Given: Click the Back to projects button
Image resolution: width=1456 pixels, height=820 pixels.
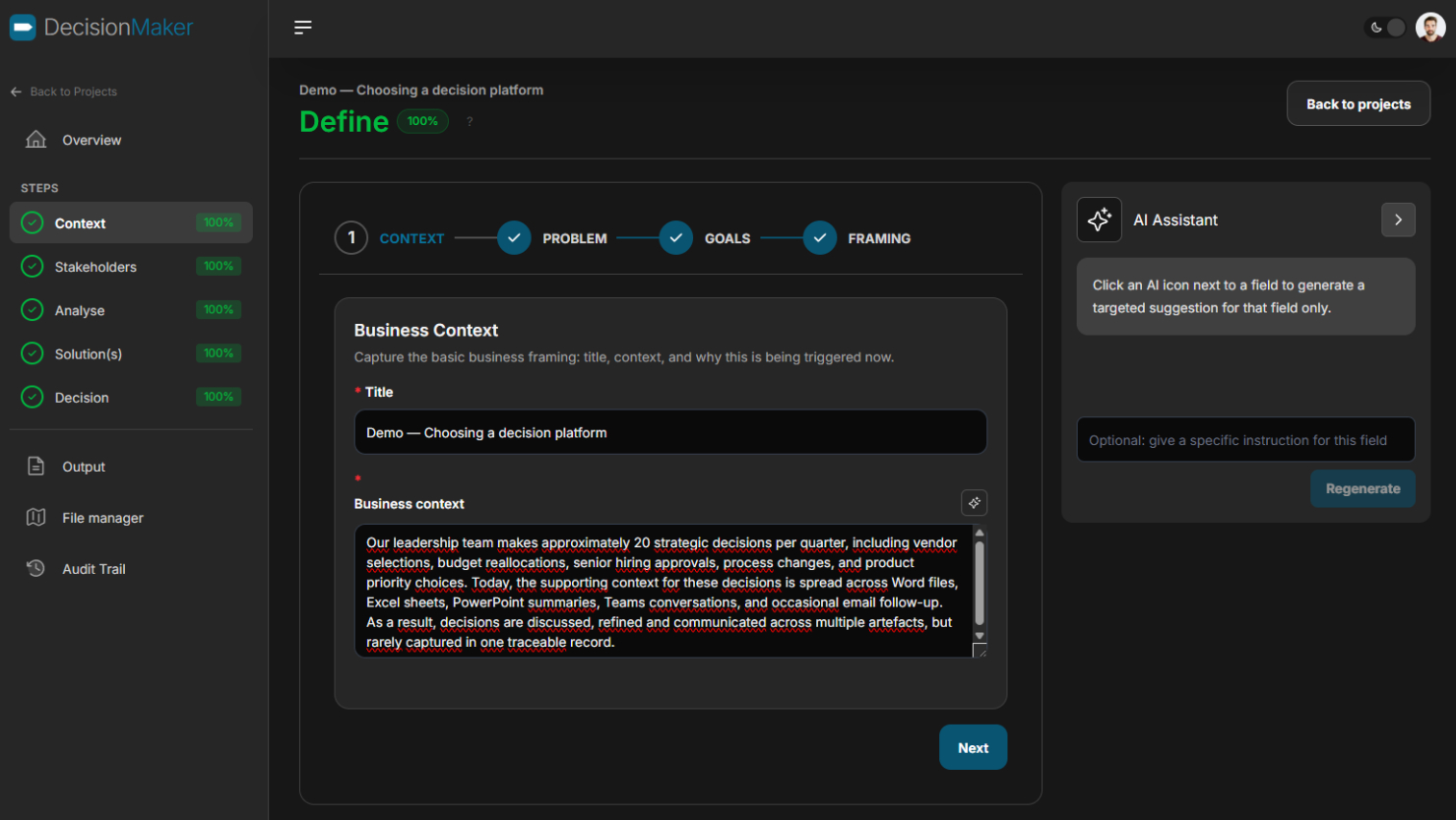Looking at the screenshot, I should click(x=1358, y=102).
